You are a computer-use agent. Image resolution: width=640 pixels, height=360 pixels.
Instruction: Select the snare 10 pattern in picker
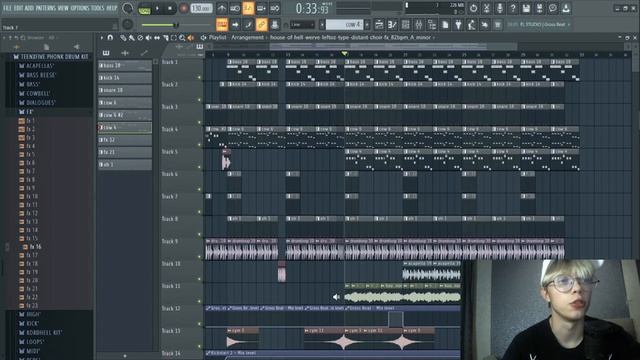tap(124, 90)
